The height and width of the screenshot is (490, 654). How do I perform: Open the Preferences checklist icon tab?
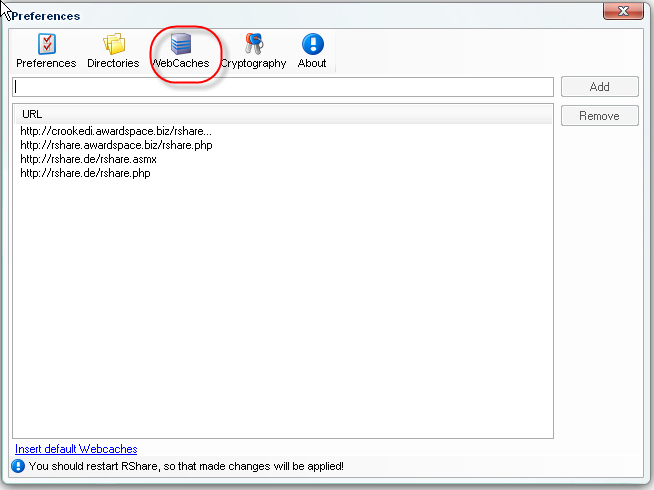click(x=46, y=51)
